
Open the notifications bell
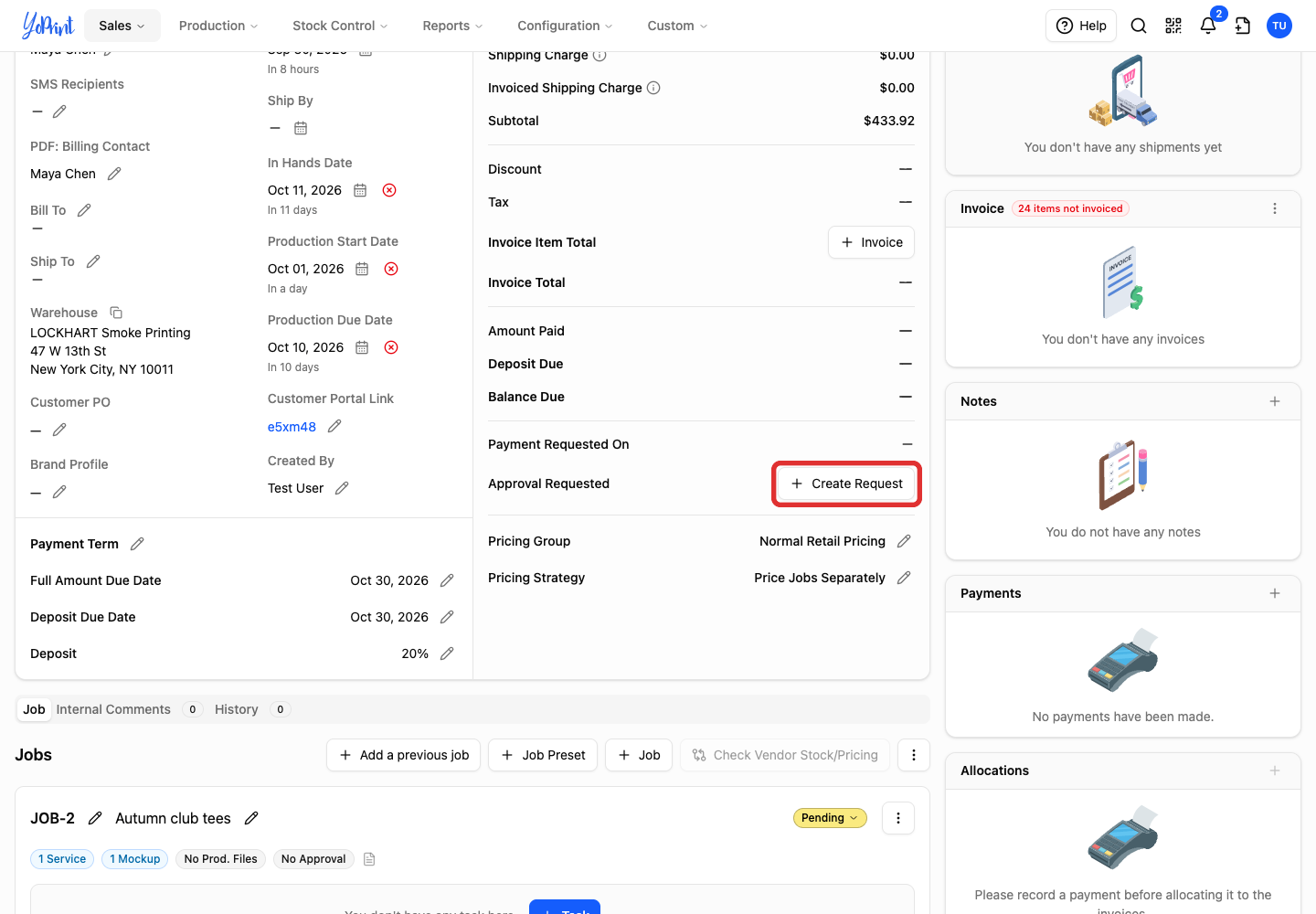1208,26
